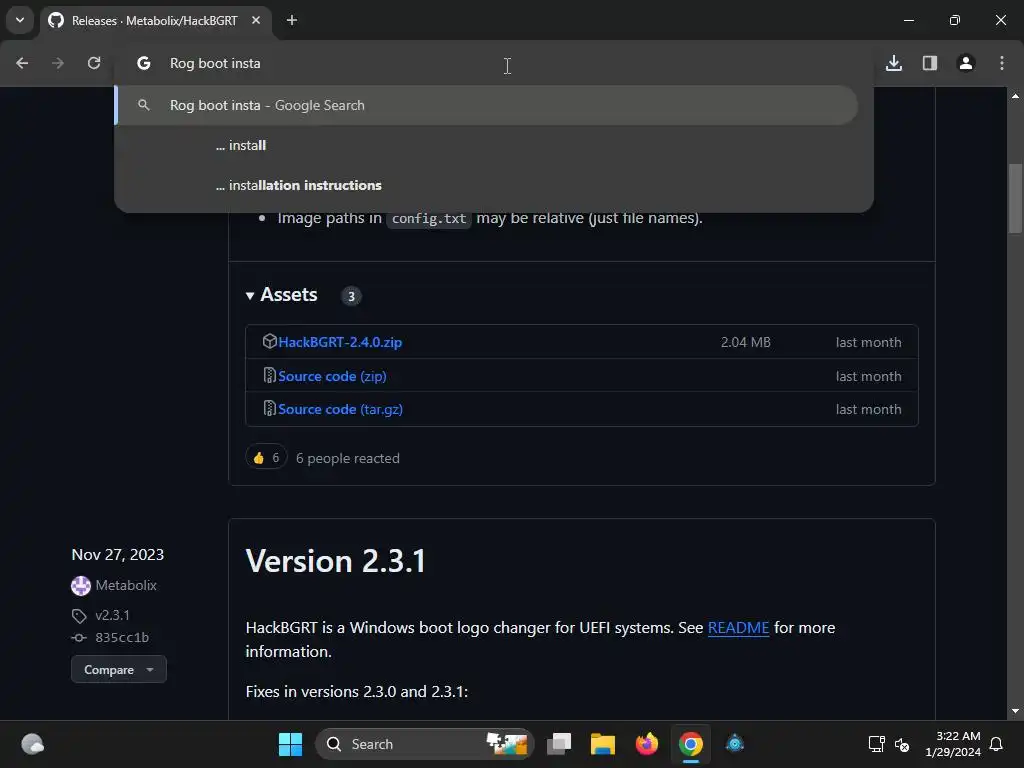This screenshot has width=1024, height=768.
Task: Close the Releases Metabolix/HackBGRT tab
Action: coord(256,20)
